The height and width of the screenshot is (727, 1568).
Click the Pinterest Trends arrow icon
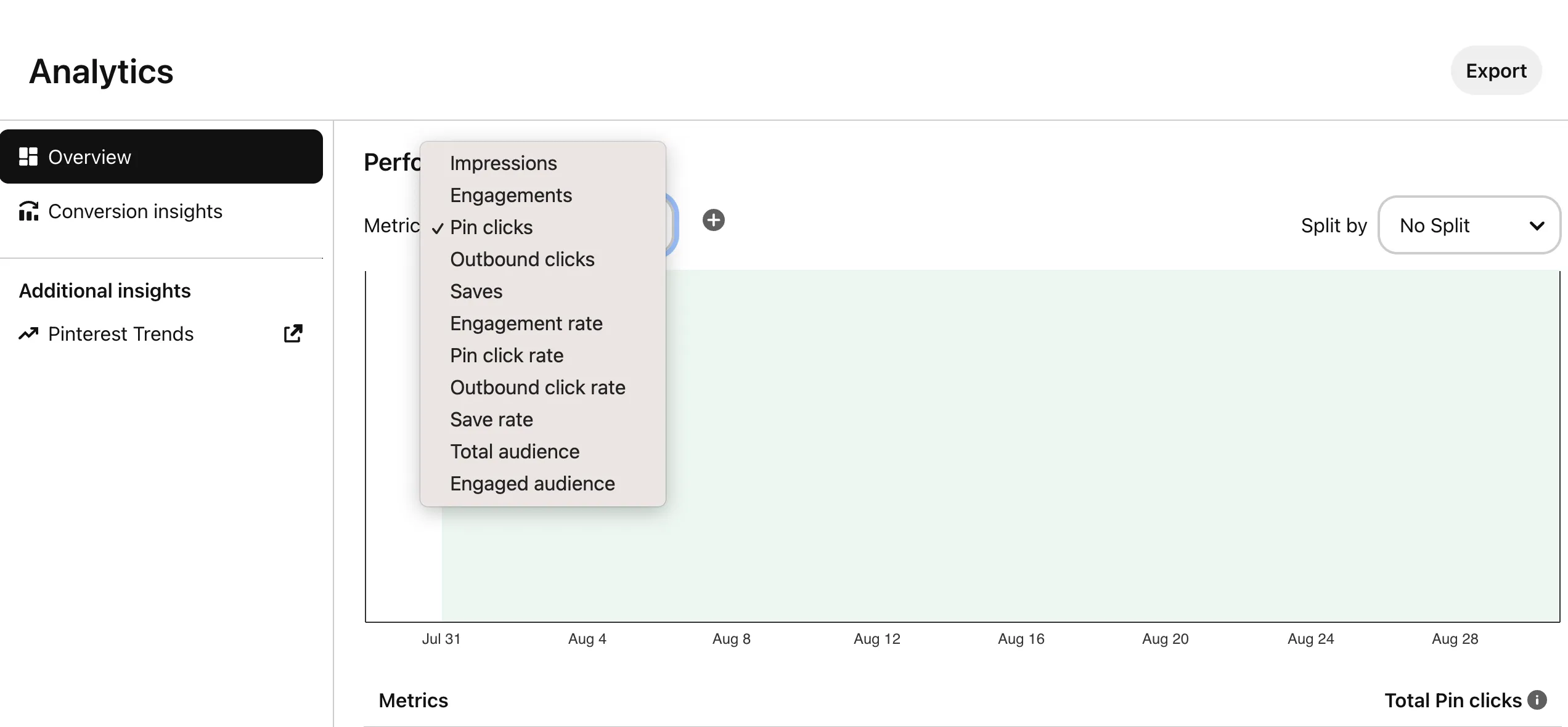coord(28,334)
